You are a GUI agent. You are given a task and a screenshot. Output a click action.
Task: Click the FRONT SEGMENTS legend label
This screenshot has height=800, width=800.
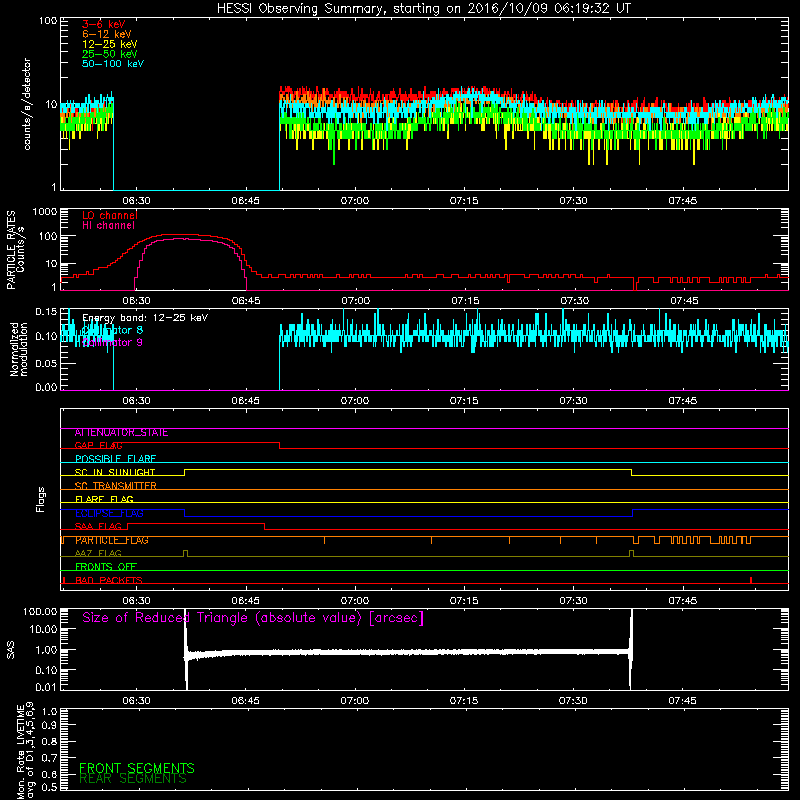point(137,768)
